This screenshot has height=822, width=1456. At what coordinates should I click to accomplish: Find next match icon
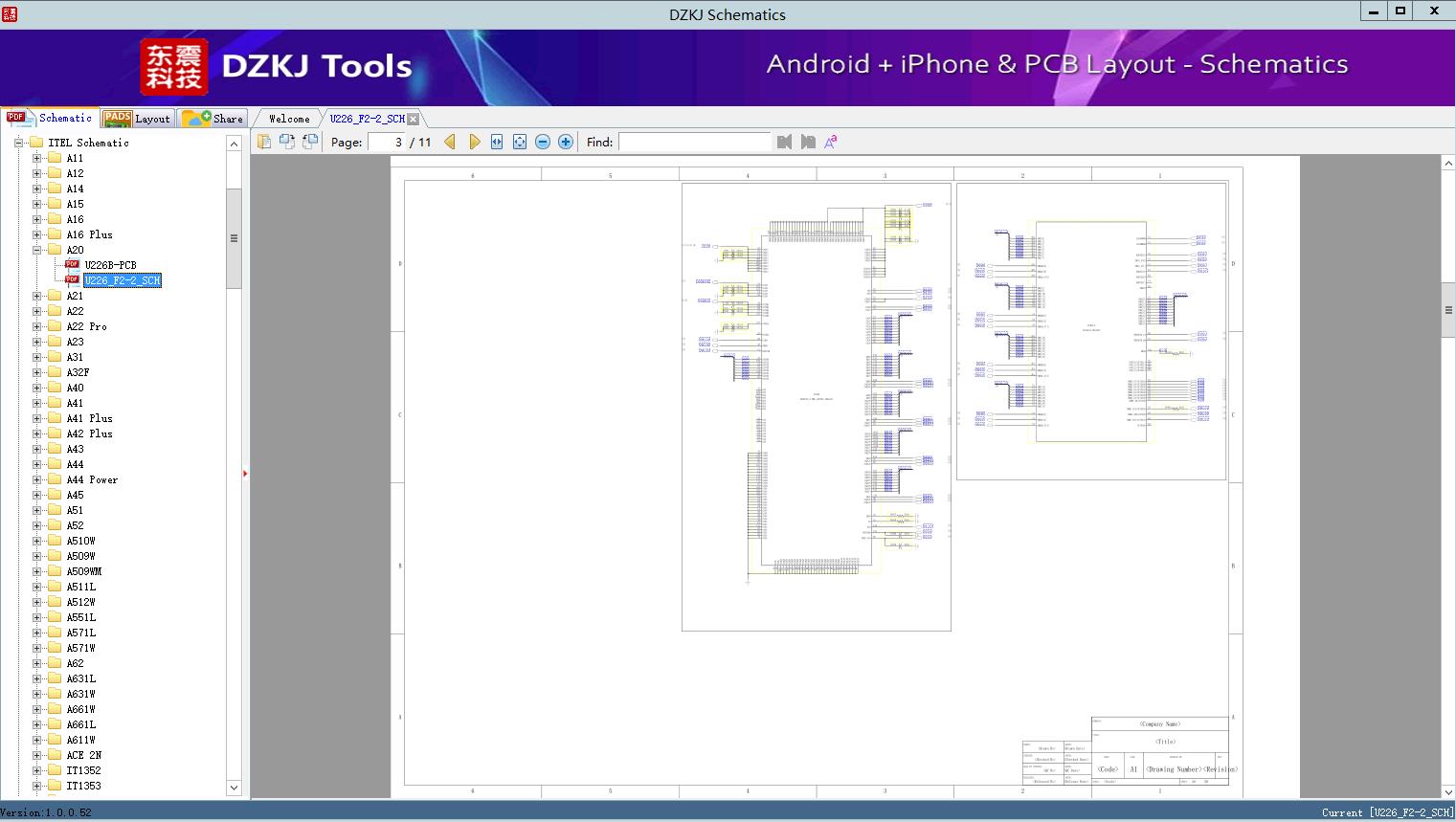point(808,142)
